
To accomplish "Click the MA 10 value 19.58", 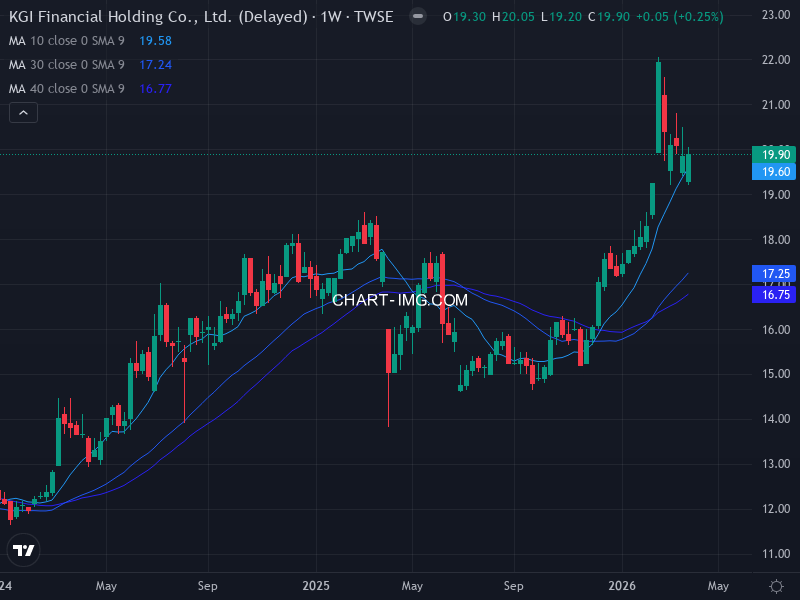I will pos(156,41).
